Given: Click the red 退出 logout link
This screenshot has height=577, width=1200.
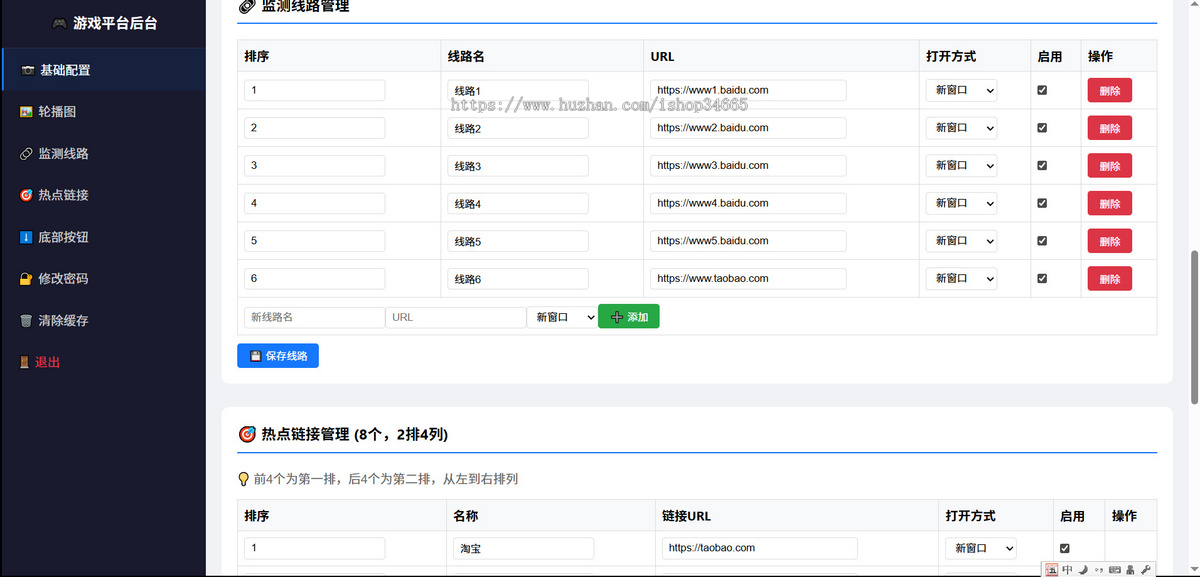Looking at the screenshot, I should pyautogui.click(x=103, y=362).
